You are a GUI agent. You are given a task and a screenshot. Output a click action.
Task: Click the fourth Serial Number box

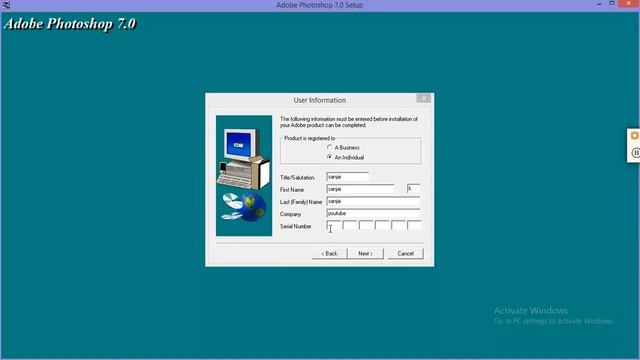[382, 226]
